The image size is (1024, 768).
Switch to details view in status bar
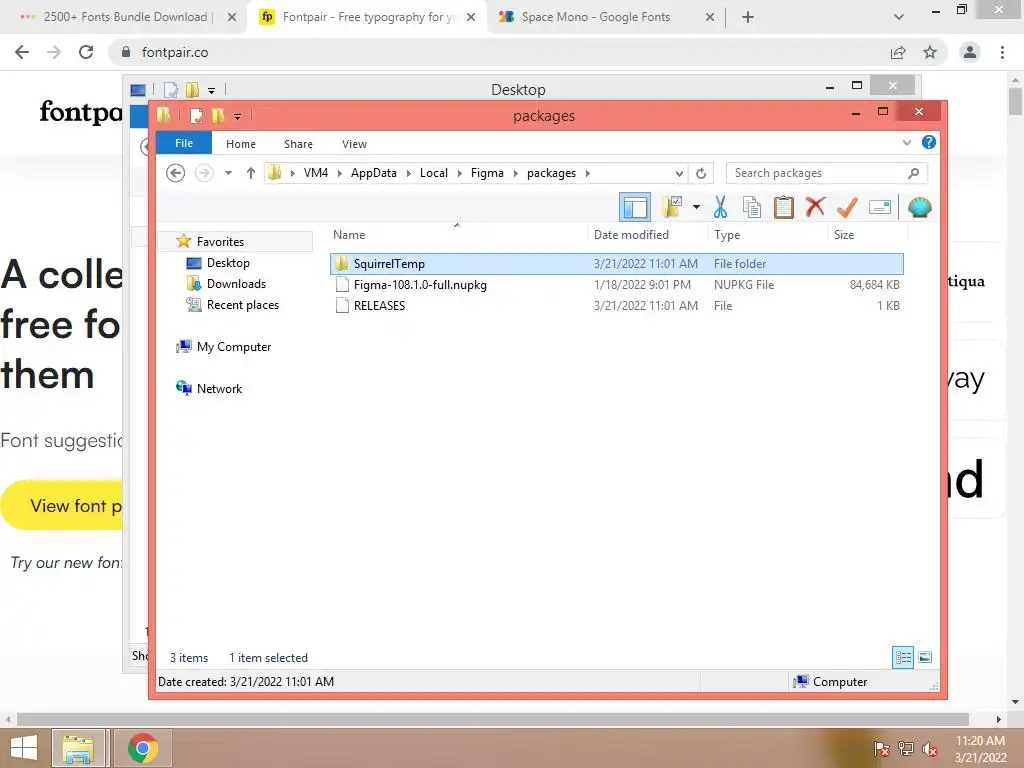tap(903, 657)
